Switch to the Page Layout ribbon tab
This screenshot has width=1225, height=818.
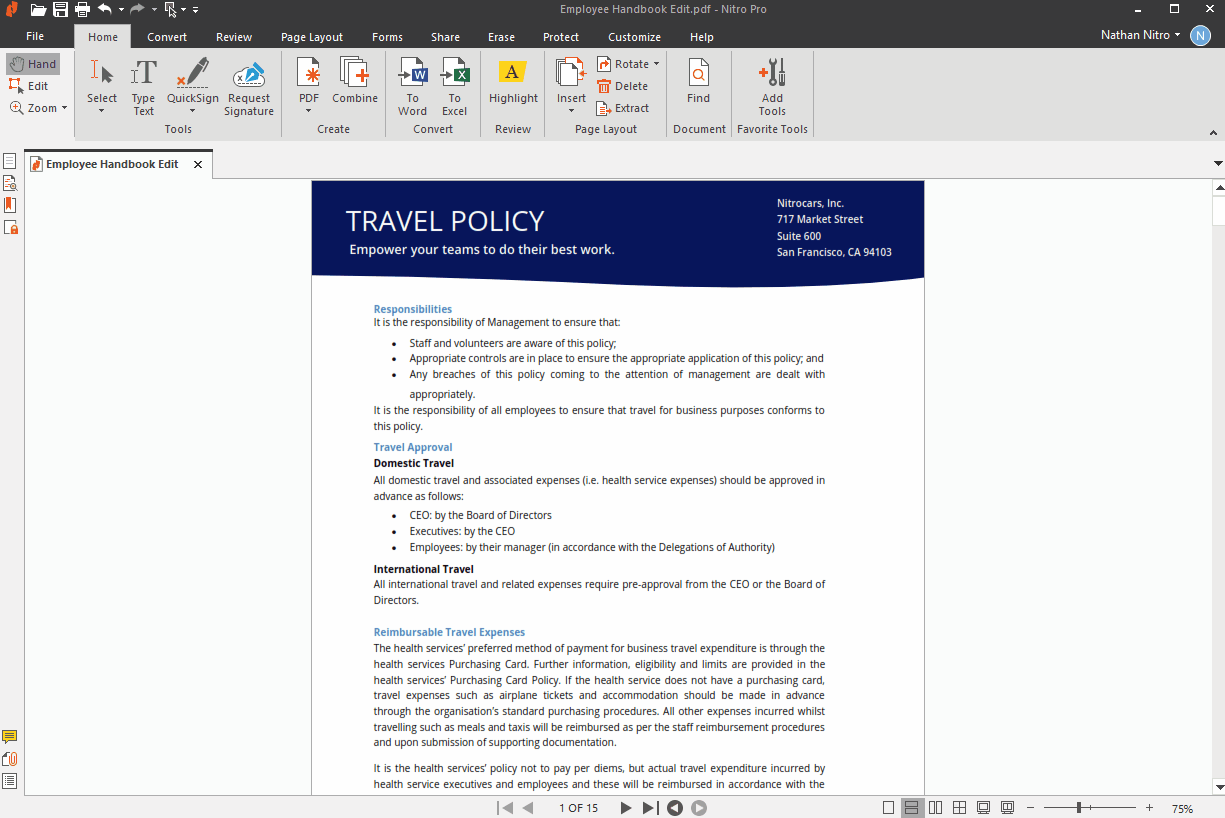[311, 37]
